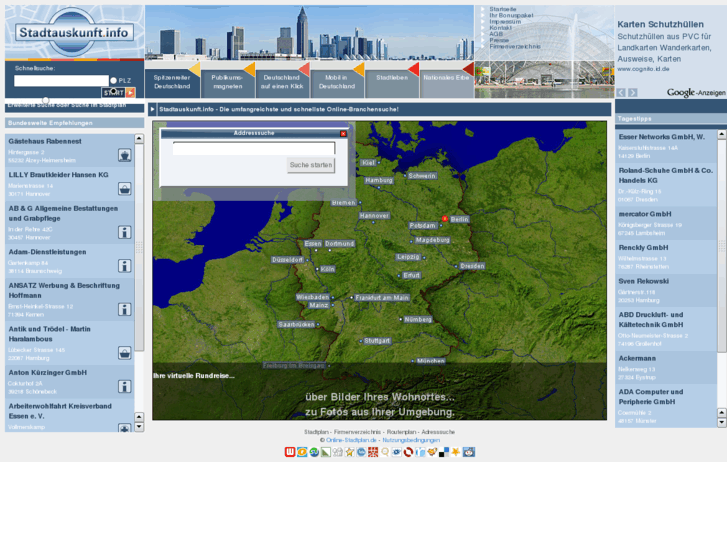Select Köln label on the map
Image resolution: width=727 pixels, height=545 pixels.
click(x=327, y=269)
